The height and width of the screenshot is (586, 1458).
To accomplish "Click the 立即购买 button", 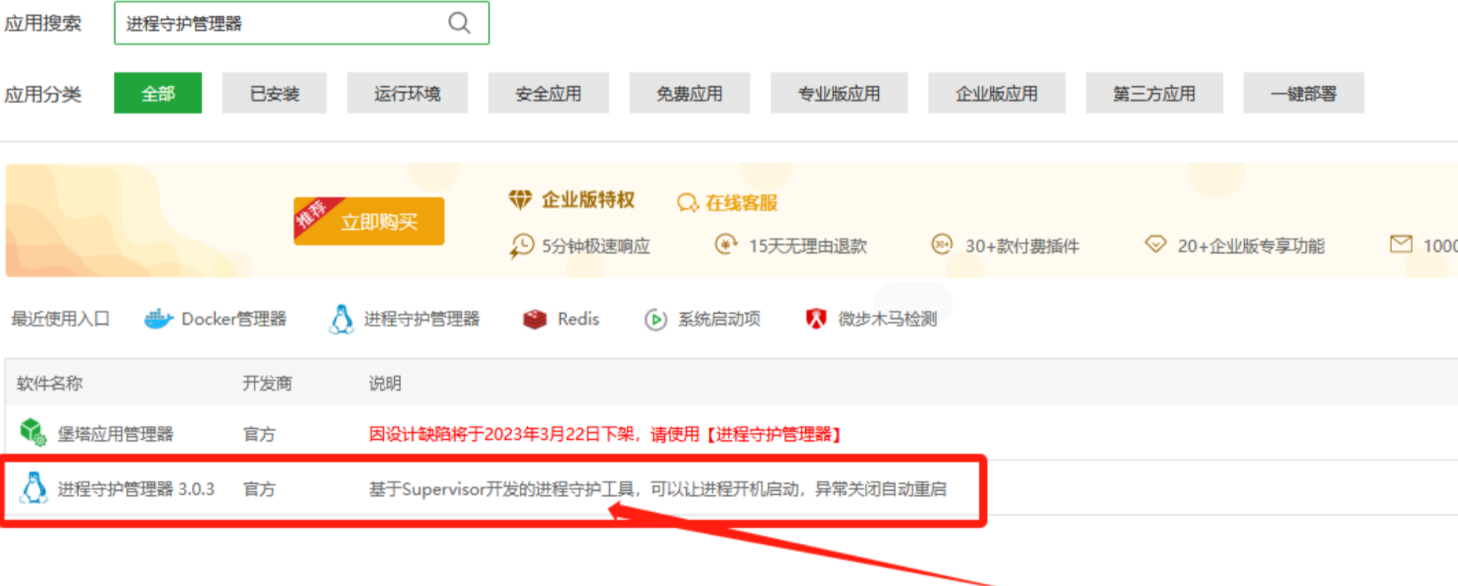I will (369, 221).
